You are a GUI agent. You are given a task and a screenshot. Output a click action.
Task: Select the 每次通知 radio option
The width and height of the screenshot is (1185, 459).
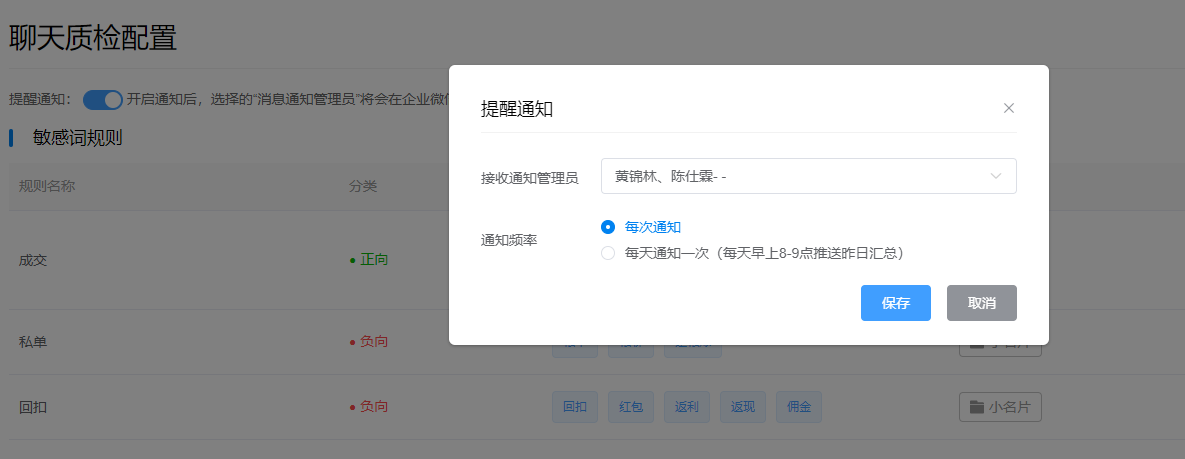click(608, 227)
